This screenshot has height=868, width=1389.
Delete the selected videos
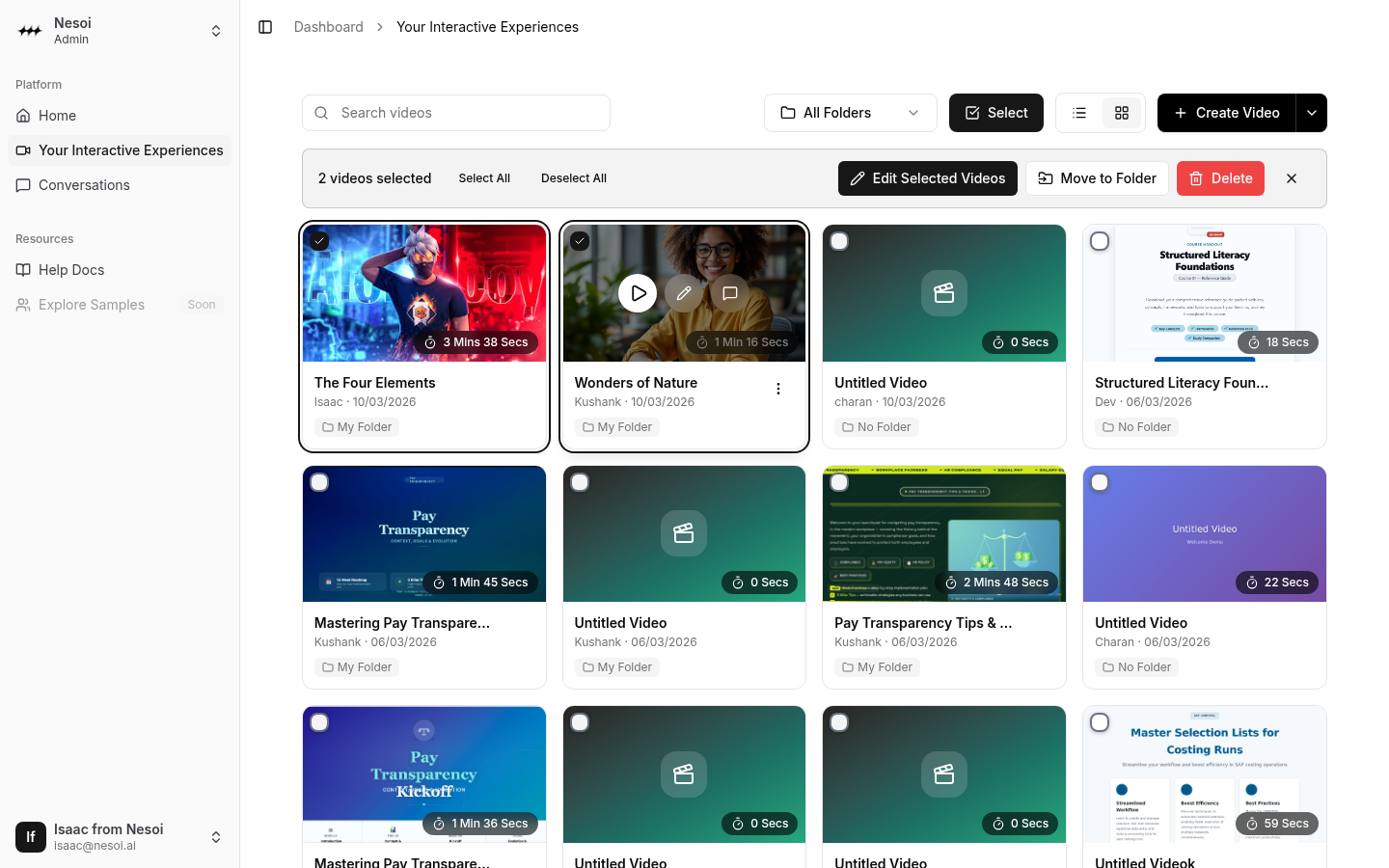tap(1220, 178)
